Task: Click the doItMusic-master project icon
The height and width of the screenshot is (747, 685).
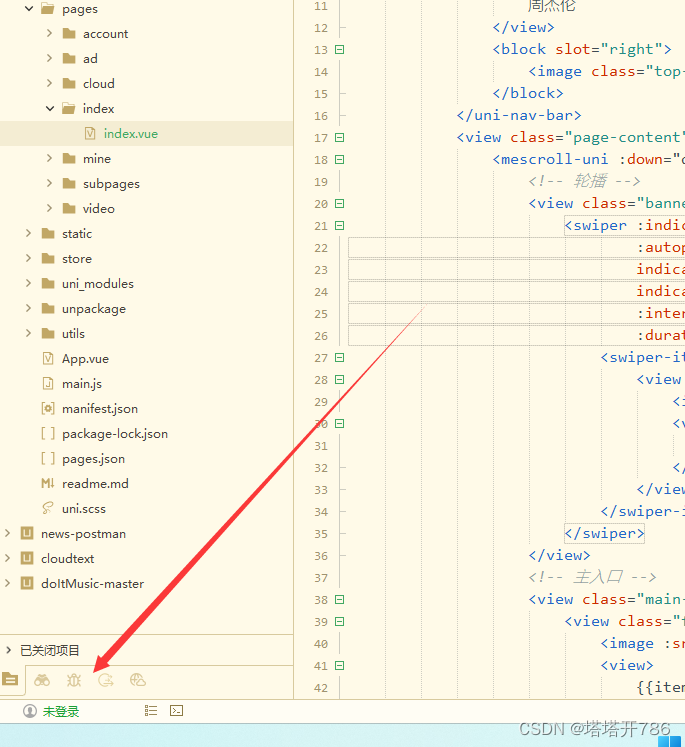Action: pyautogui.click(x=27, y=583)
